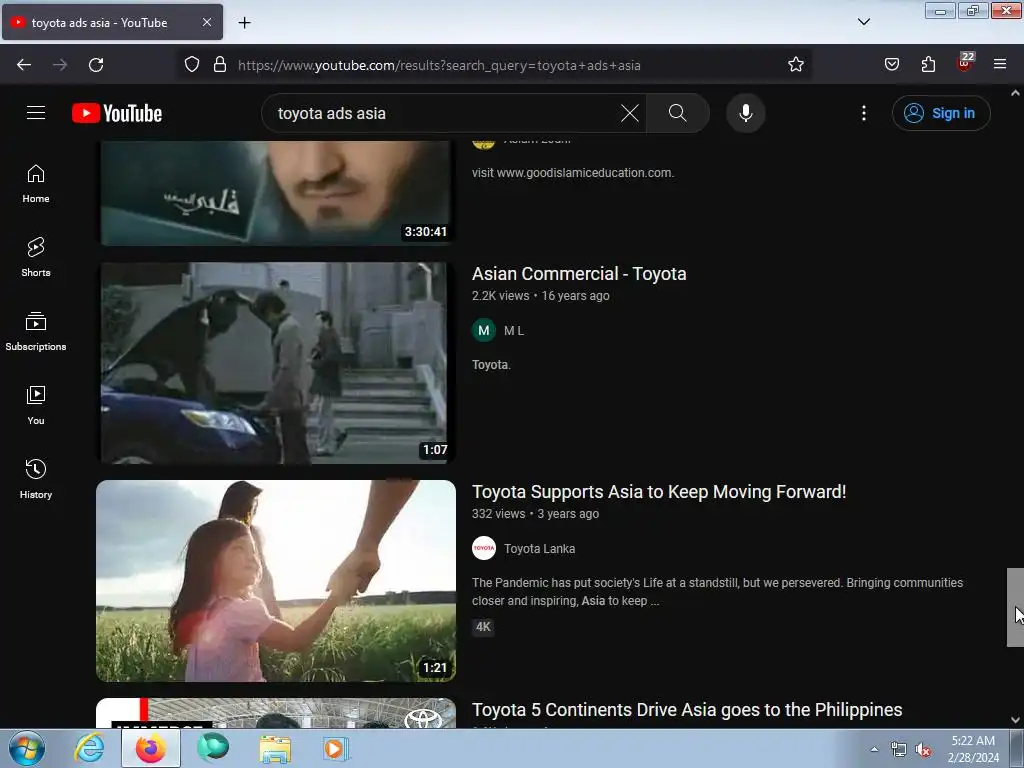Open M L channel avatar

(x=483, y=330)
